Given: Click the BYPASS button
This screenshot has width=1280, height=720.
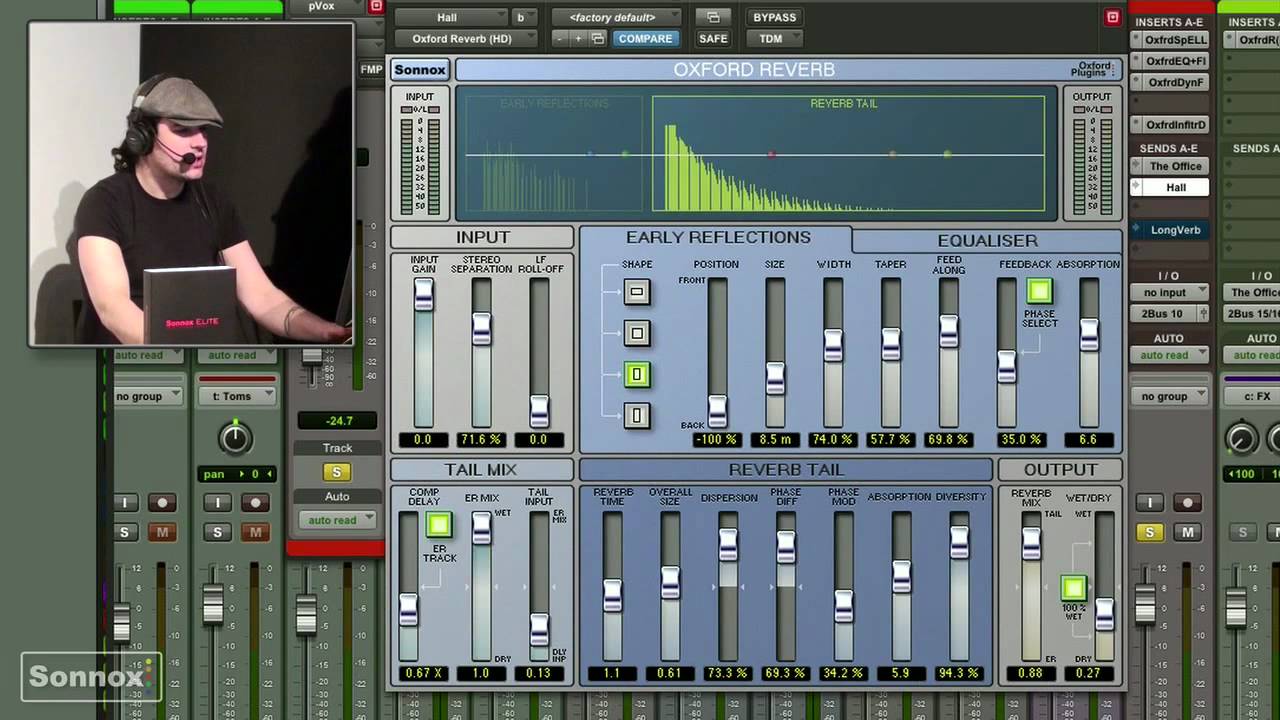Looking at the screenshot, I should (x=774, y=17).
